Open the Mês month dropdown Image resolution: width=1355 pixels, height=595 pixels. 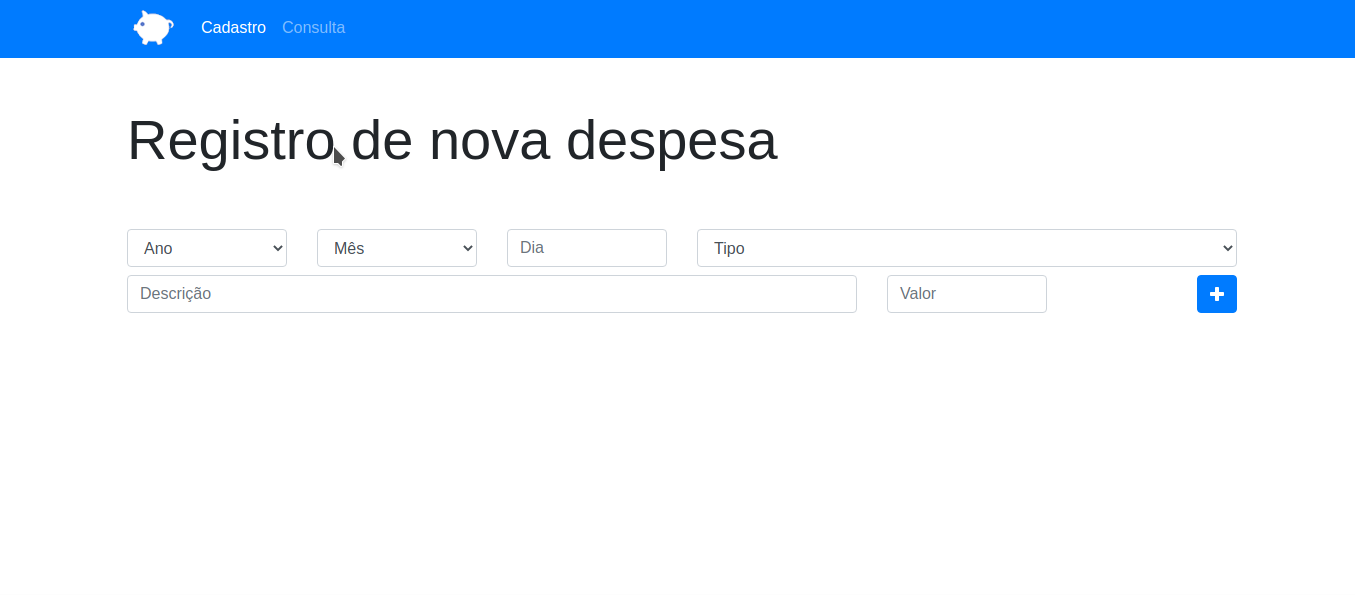(x=396, y=247)
